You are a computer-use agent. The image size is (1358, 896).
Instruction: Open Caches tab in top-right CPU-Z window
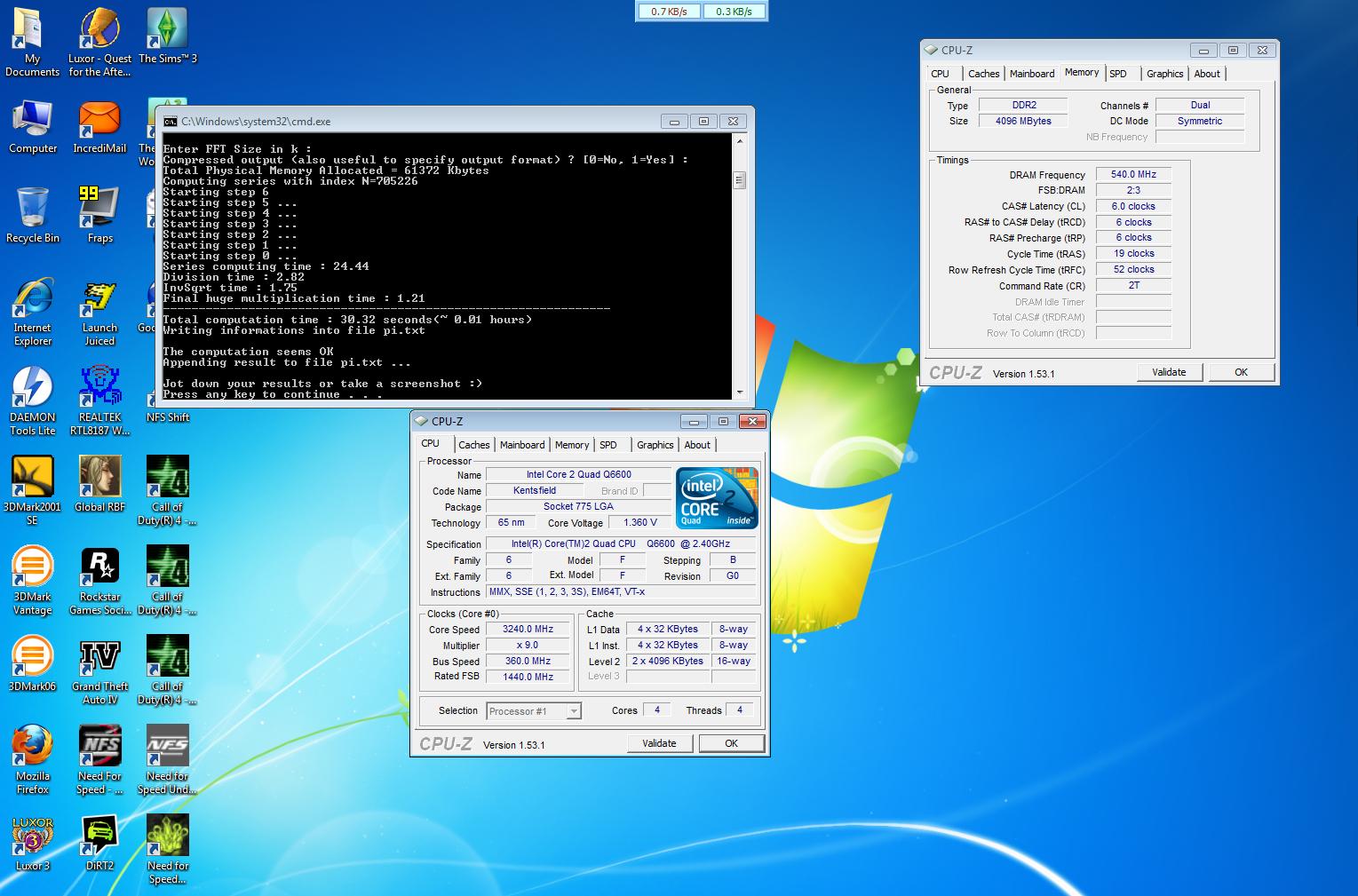tap(983, 74)
